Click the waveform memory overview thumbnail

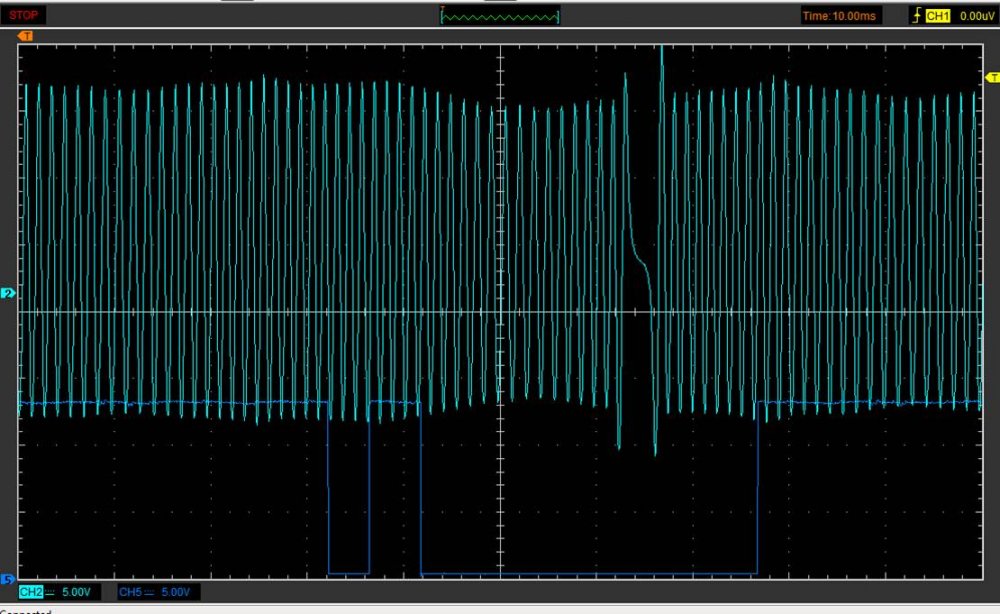pos(499,16)
